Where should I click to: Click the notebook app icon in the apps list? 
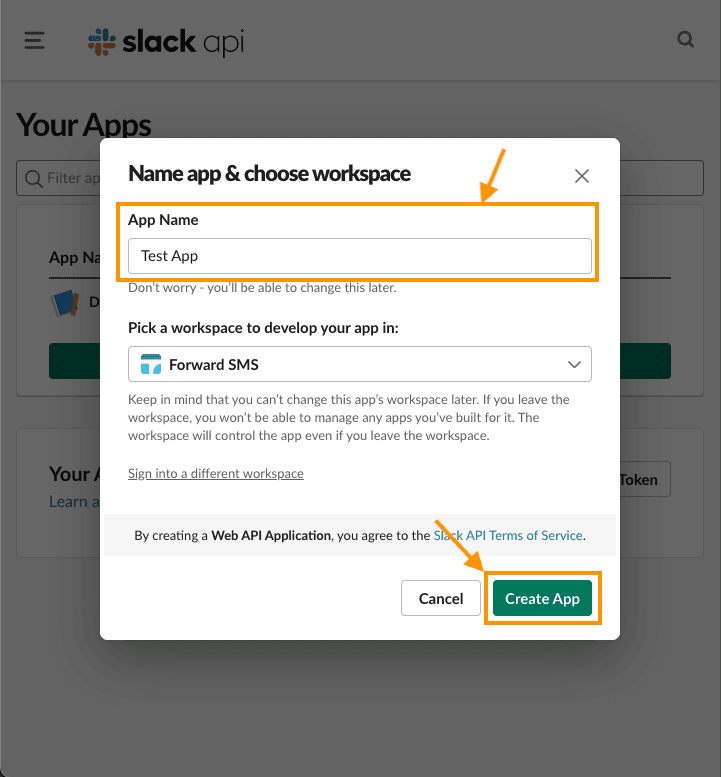(65, 304)
